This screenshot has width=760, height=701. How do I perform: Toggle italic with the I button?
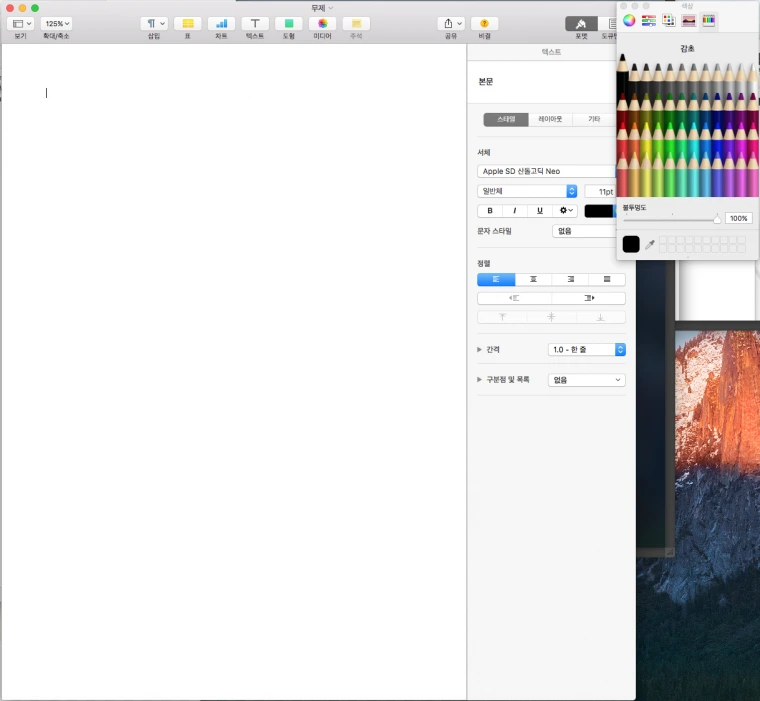515,210
